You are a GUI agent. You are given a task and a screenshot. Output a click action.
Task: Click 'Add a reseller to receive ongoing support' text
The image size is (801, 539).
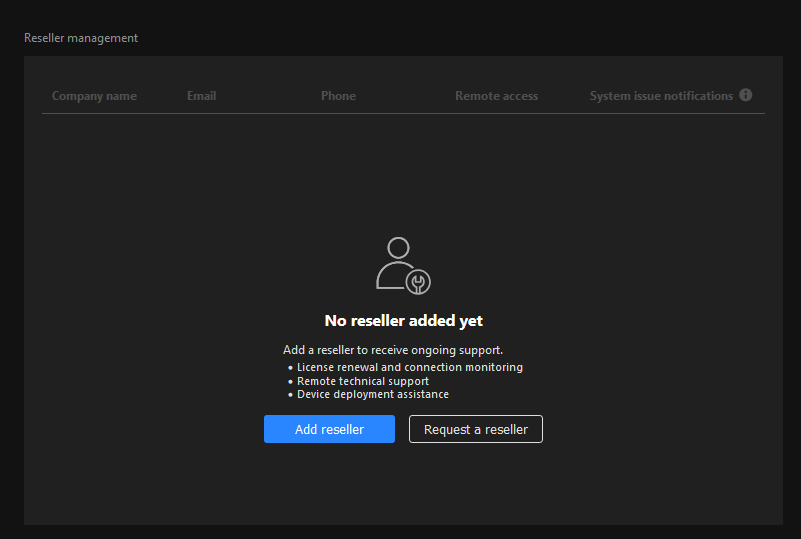pyautogui.click(x=393, y=350)
